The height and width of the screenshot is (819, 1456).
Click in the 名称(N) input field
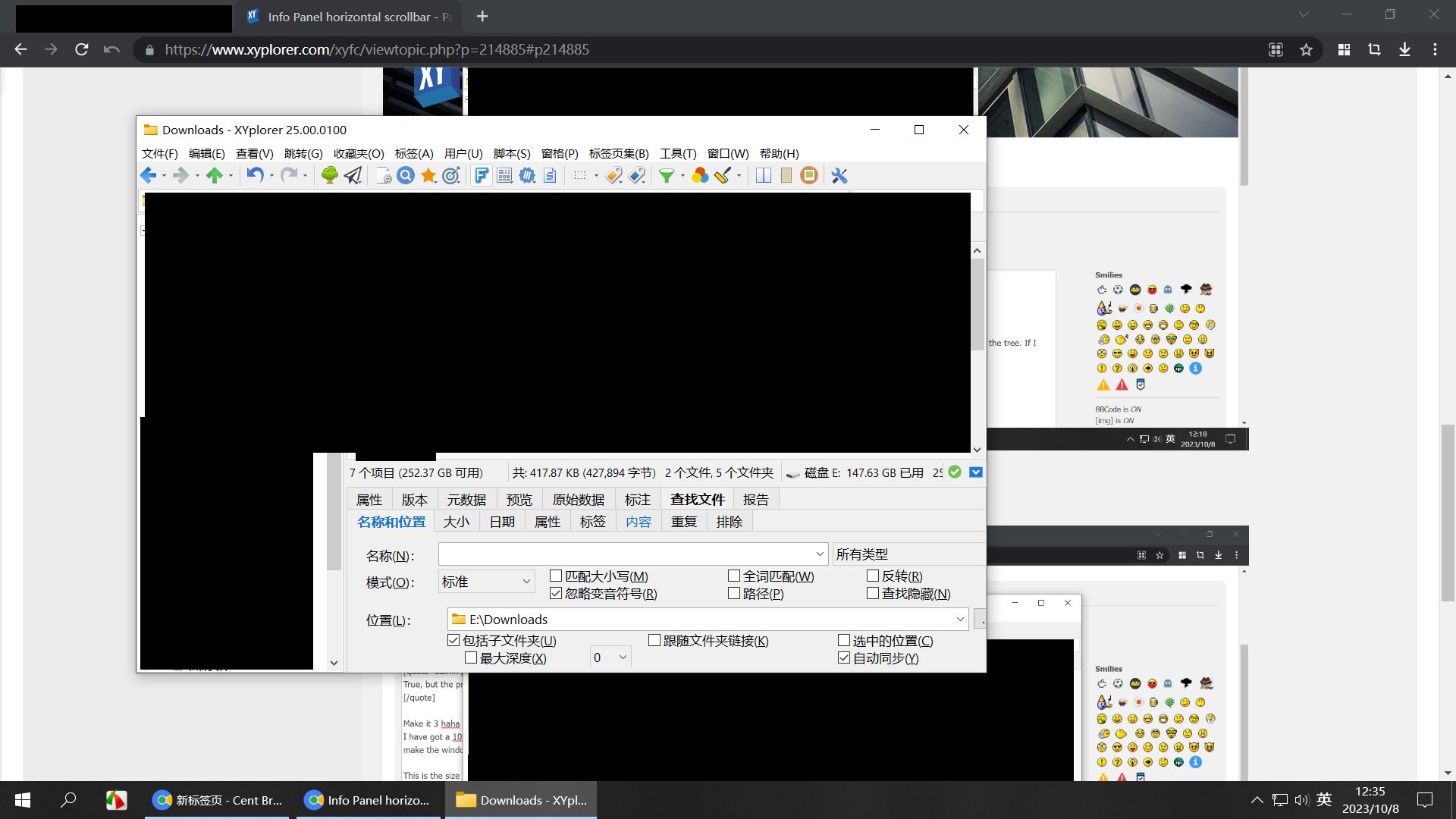click(626, 554)
